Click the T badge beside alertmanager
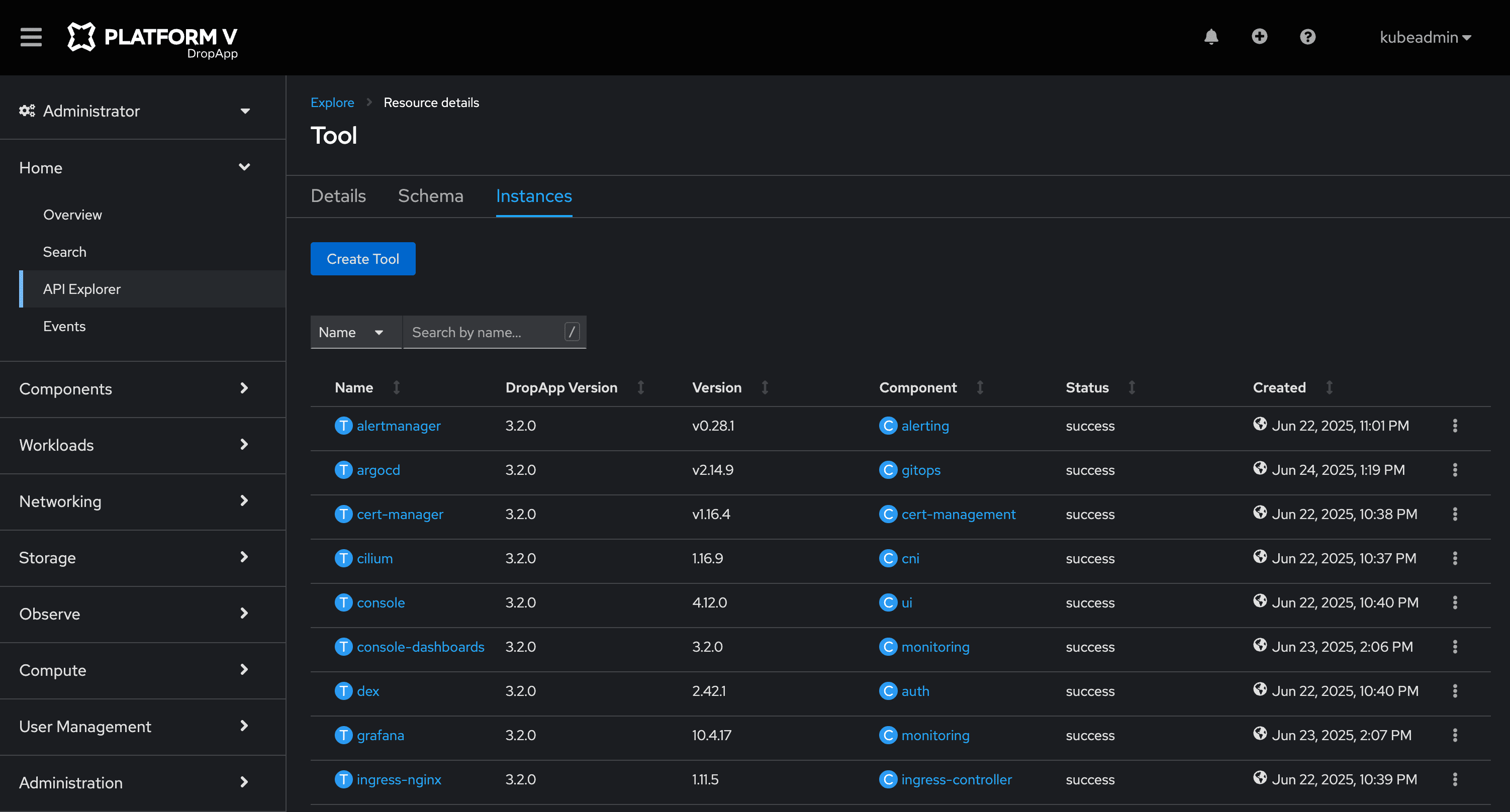Image resolution: width=1510 pixels, height=812 pixels. click(343, 426)
